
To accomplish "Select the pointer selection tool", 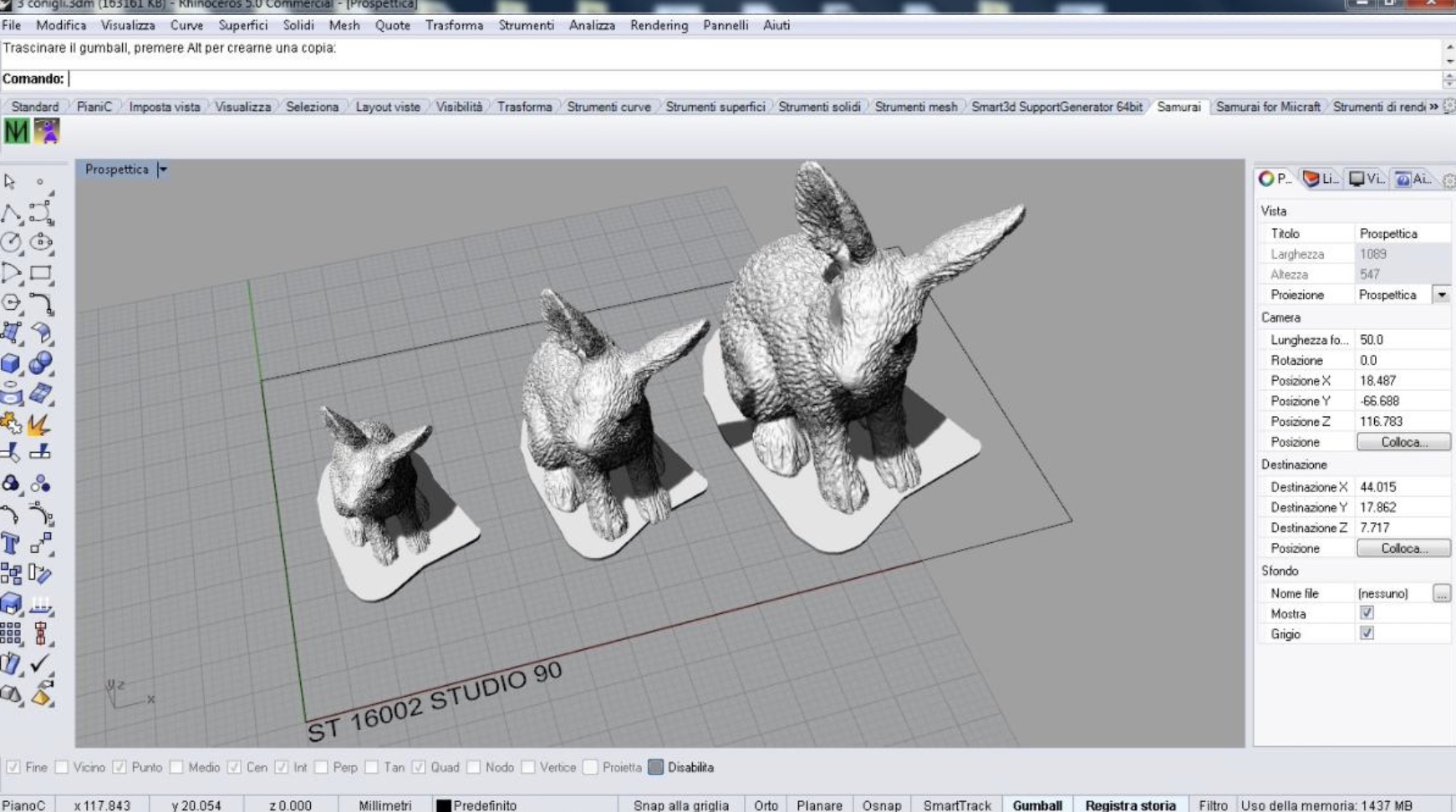I will (10, 181).
